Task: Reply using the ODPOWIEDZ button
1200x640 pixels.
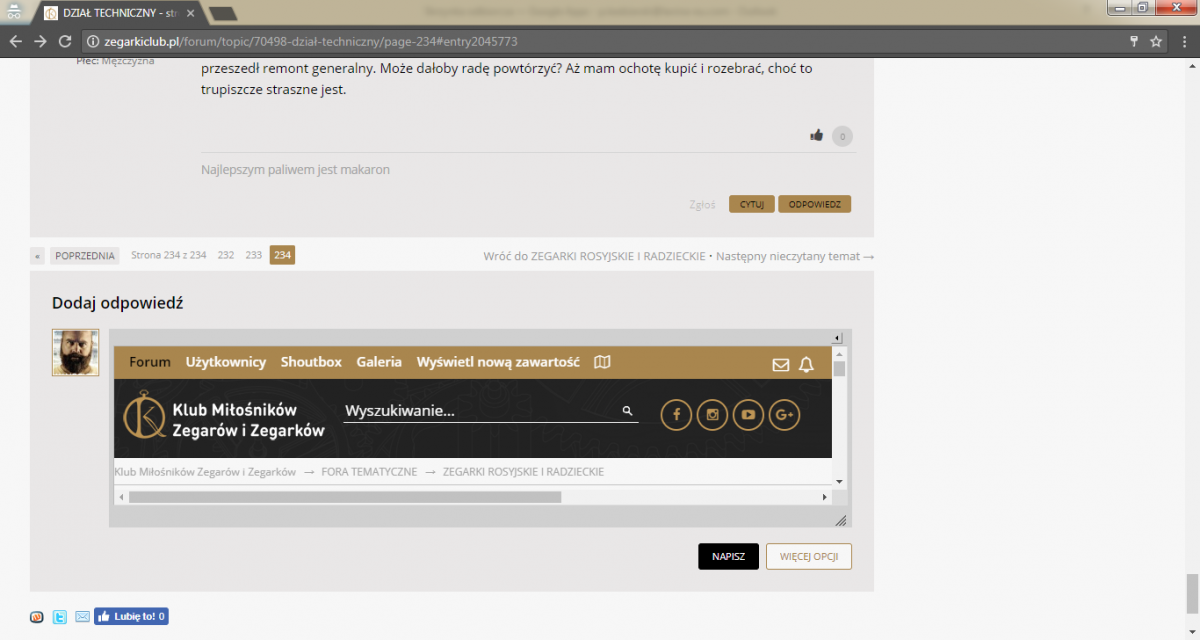Action: [x=814, y=204]
